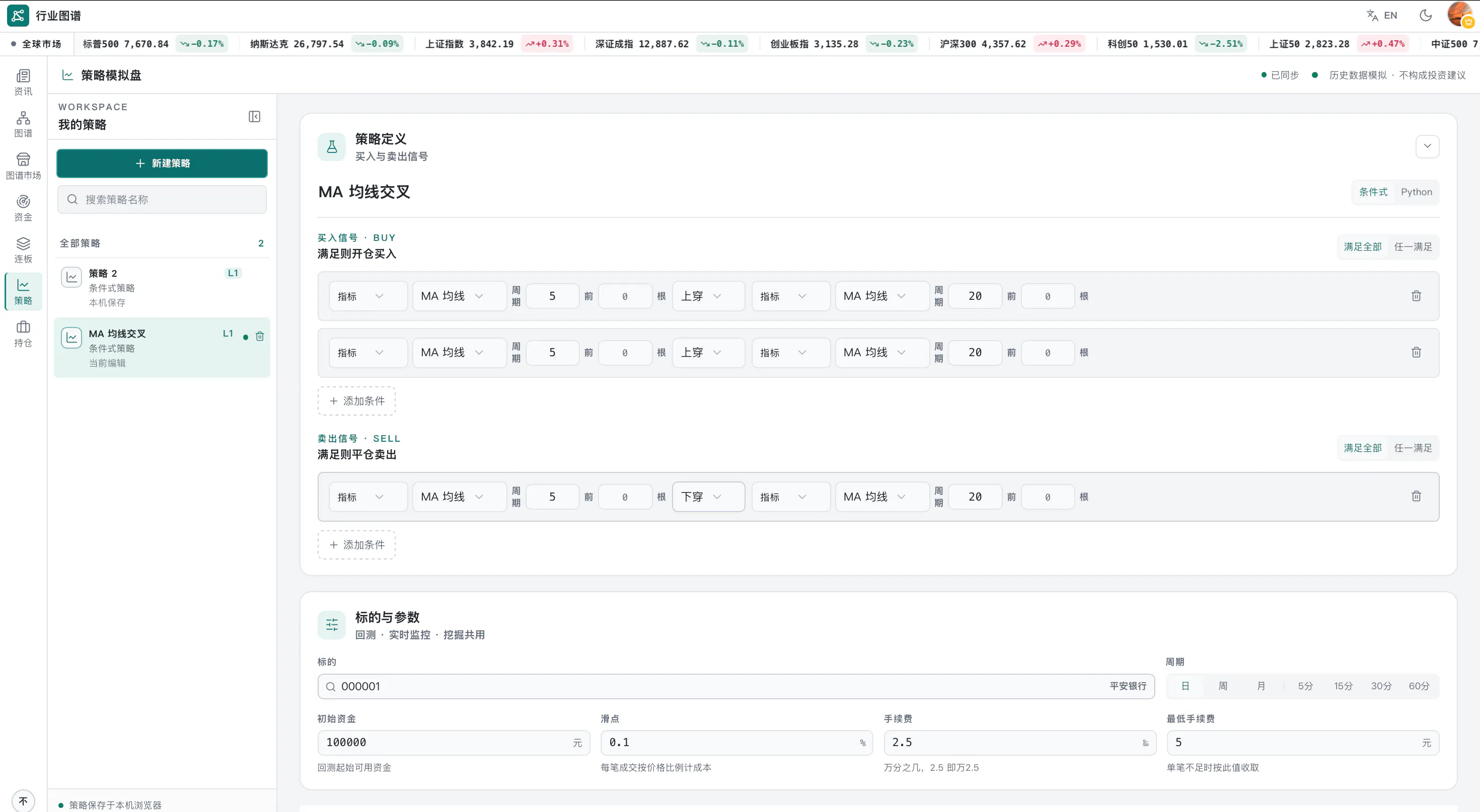Switch to 条件式 editing mode
The height and width of the screenshot is (812, 1480).
1373,192
